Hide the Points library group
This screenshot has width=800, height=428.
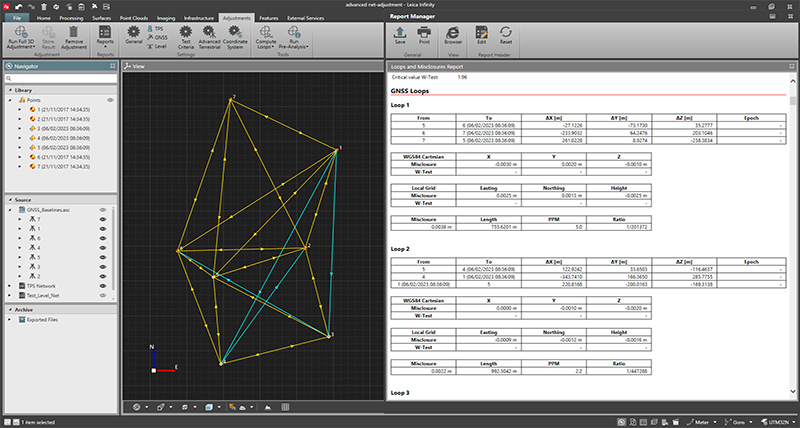[x=109, y=100]
